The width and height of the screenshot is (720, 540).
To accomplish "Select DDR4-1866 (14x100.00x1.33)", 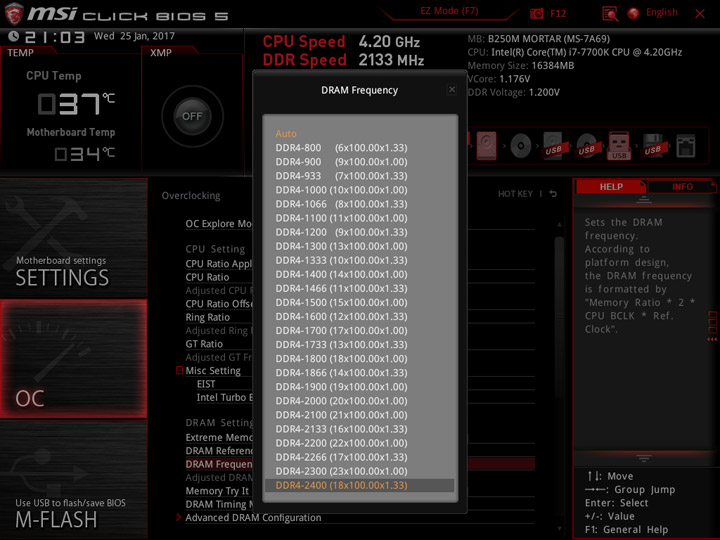I will click(x=341, y=373).
